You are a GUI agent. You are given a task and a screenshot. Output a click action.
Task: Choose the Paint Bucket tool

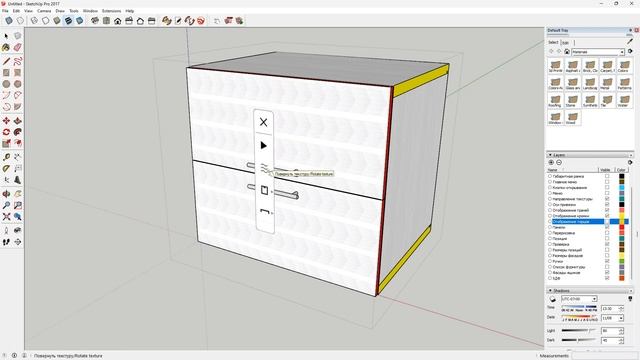[6, 48]
